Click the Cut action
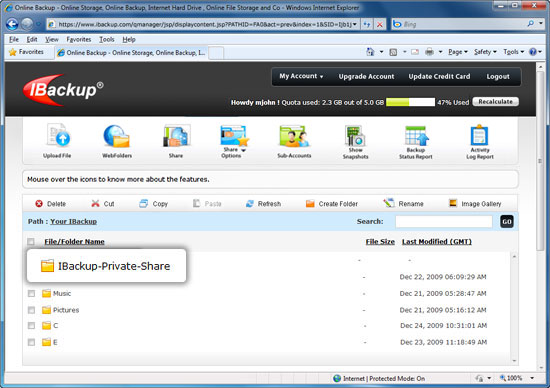550x388 pixels. pyautogui.click(x=102, y=204)
